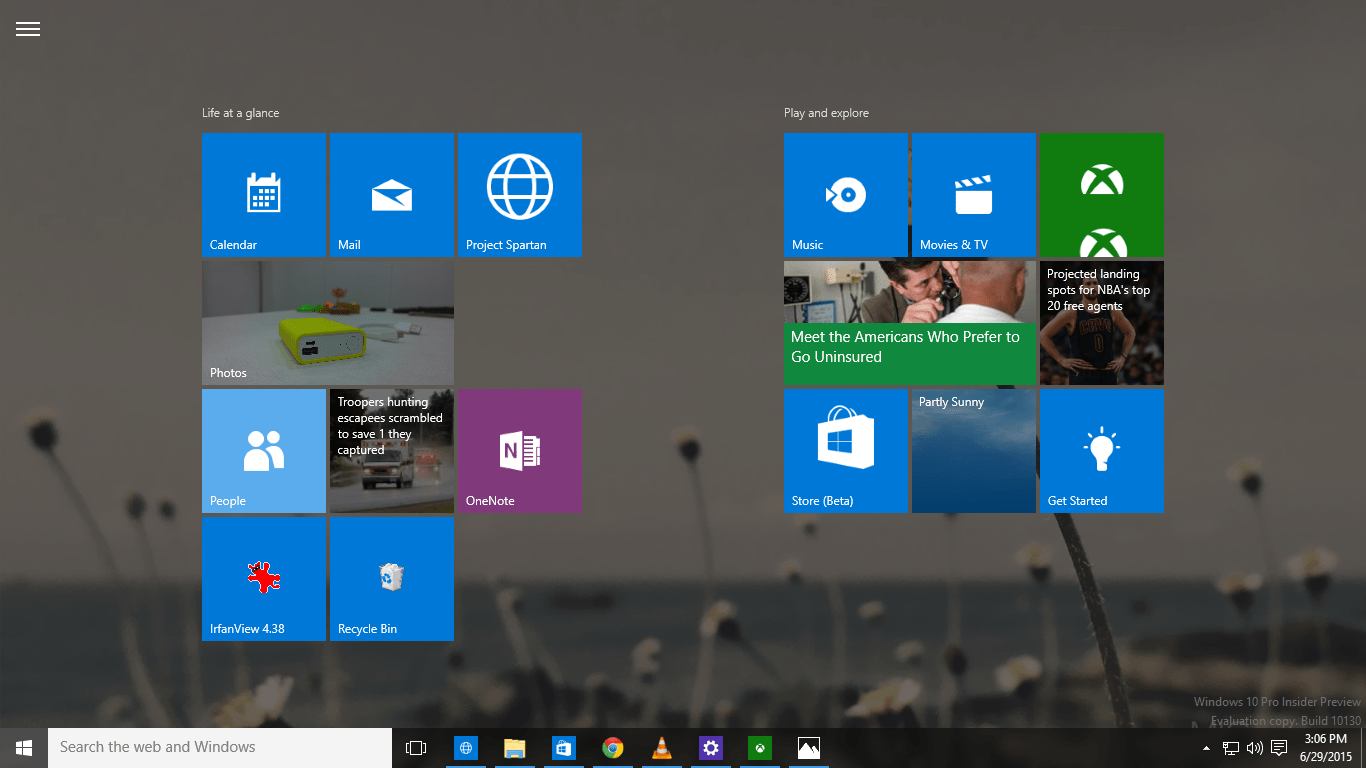The width and height of the screenshot is (1366, 768).
Task: Open the Store (Beta) tile
Action: 846,451
